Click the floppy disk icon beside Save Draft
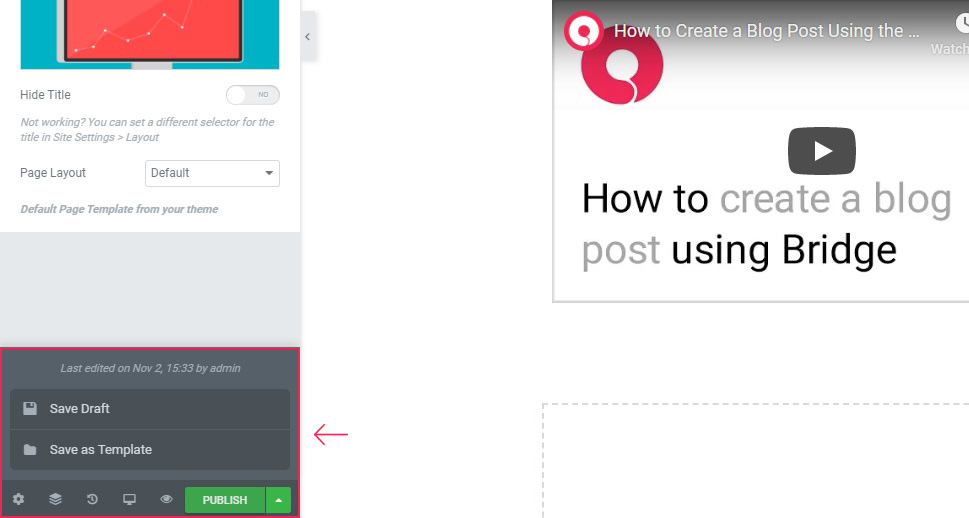Viewport: 969px width, 518px height. coord(30,409)
